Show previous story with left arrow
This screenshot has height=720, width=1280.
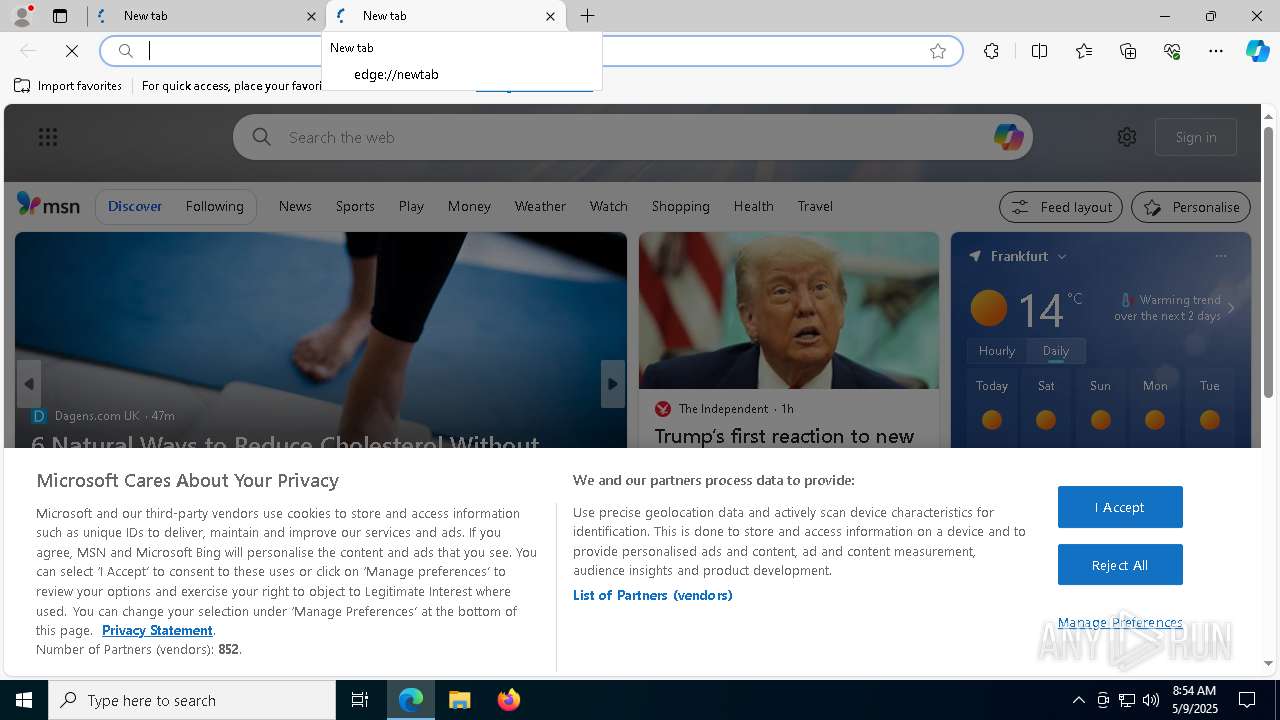click(29, 384)
